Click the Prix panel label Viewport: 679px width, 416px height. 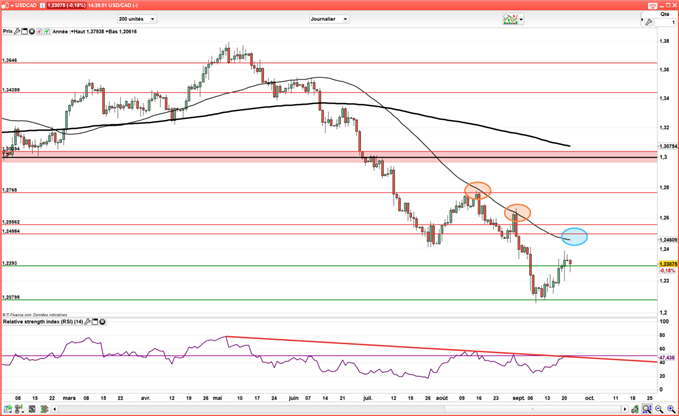click(7, 31)
